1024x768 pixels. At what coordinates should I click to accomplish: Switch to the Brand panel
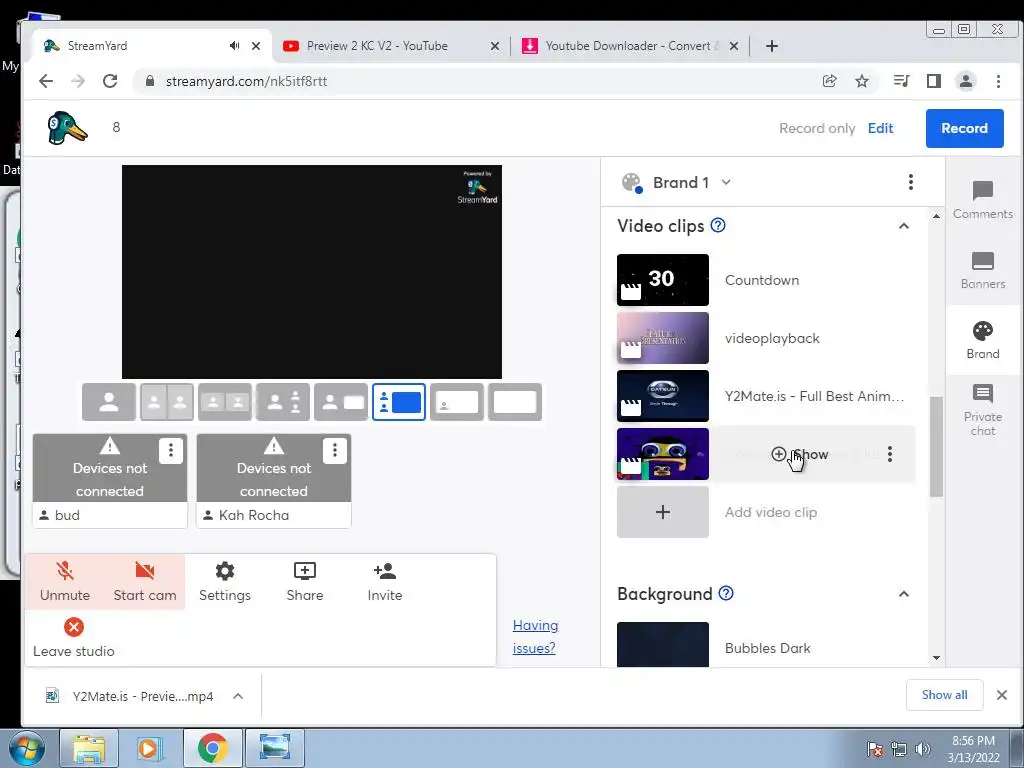coord(982,340)
